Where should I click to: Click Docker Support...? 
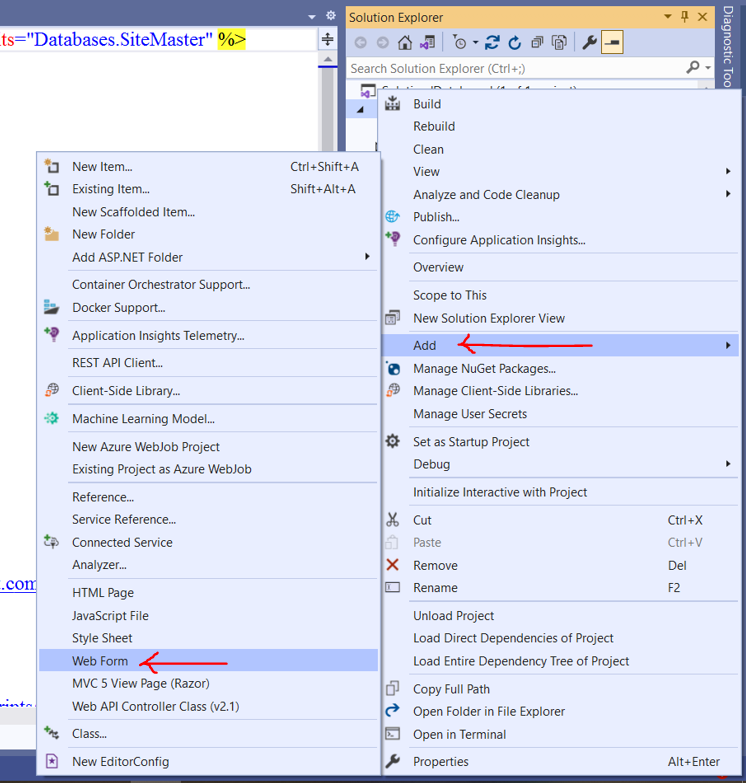(x=208, y=308)
